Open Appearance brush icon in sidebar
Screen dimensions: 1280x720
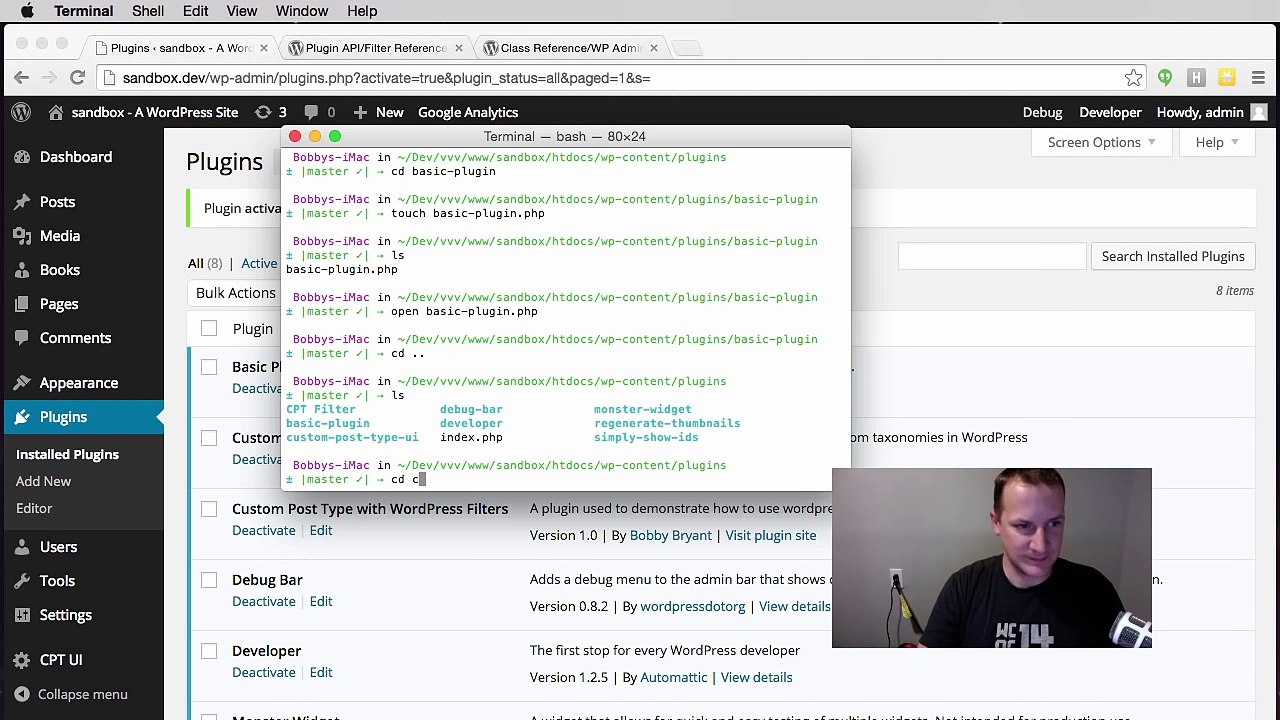(x=21, y=383)
